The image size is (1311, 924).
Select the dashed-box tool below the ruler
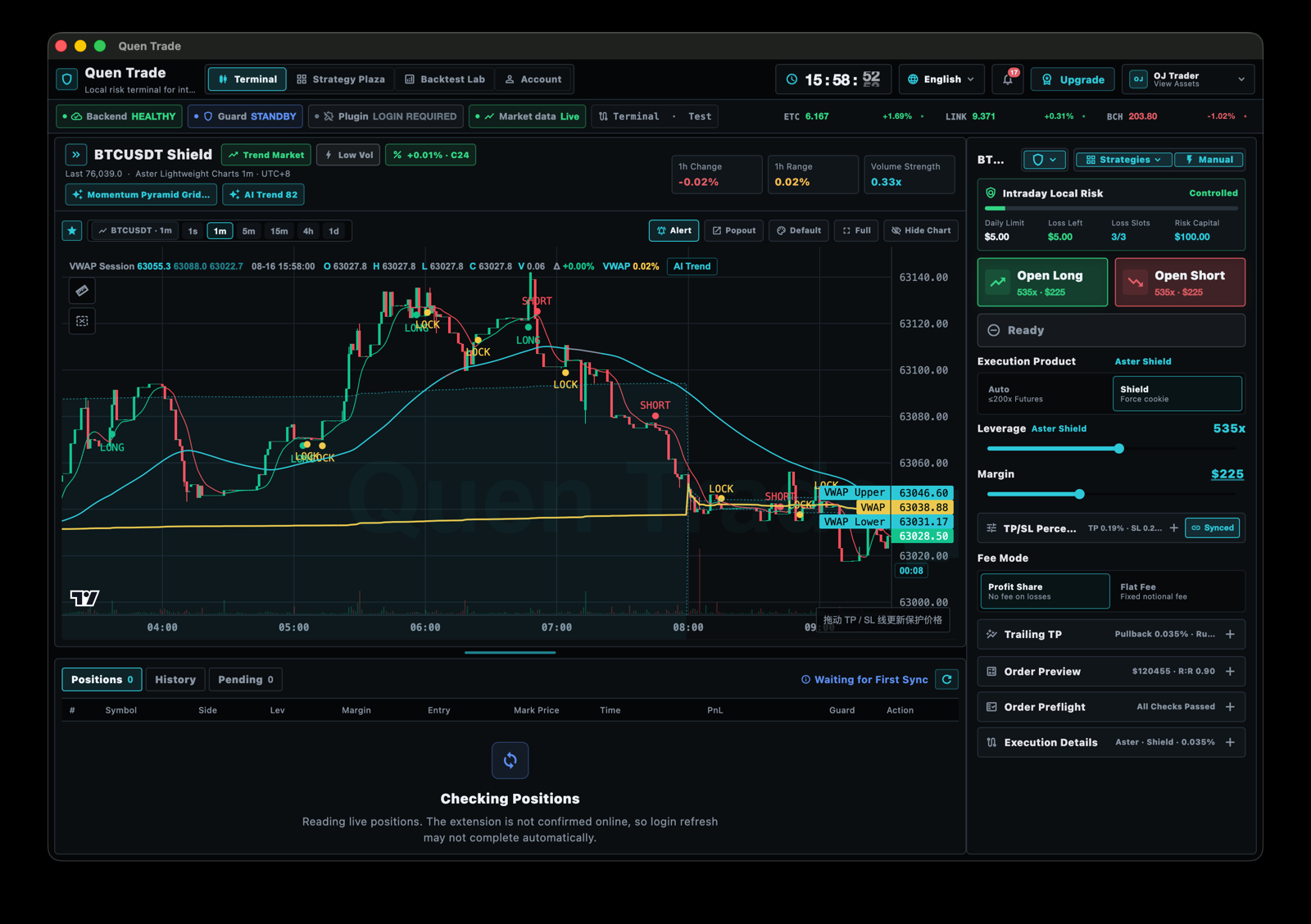click(x=82, y=321)
